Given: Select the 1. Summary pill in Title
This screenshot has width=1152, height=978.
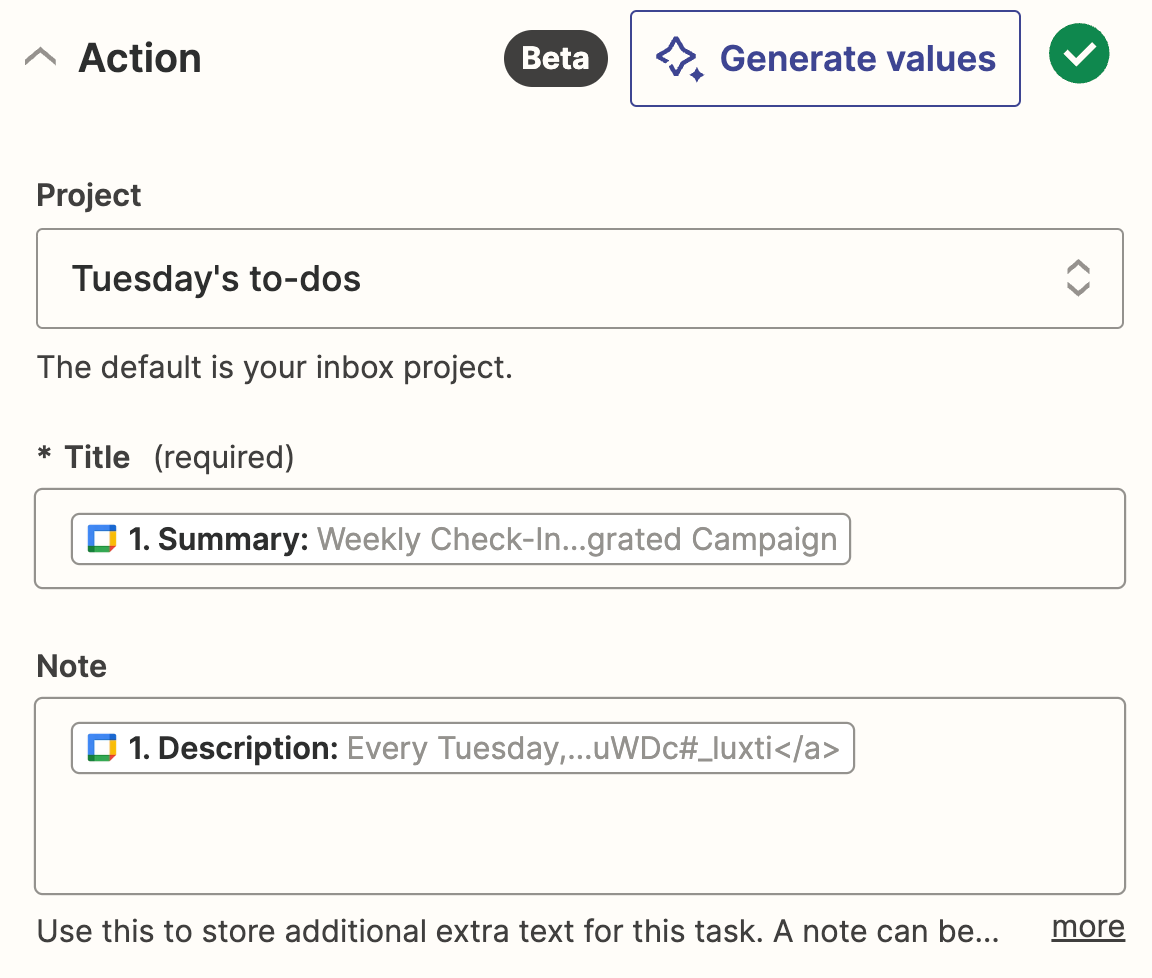Looking at the screenshot, I should [460, 539].
